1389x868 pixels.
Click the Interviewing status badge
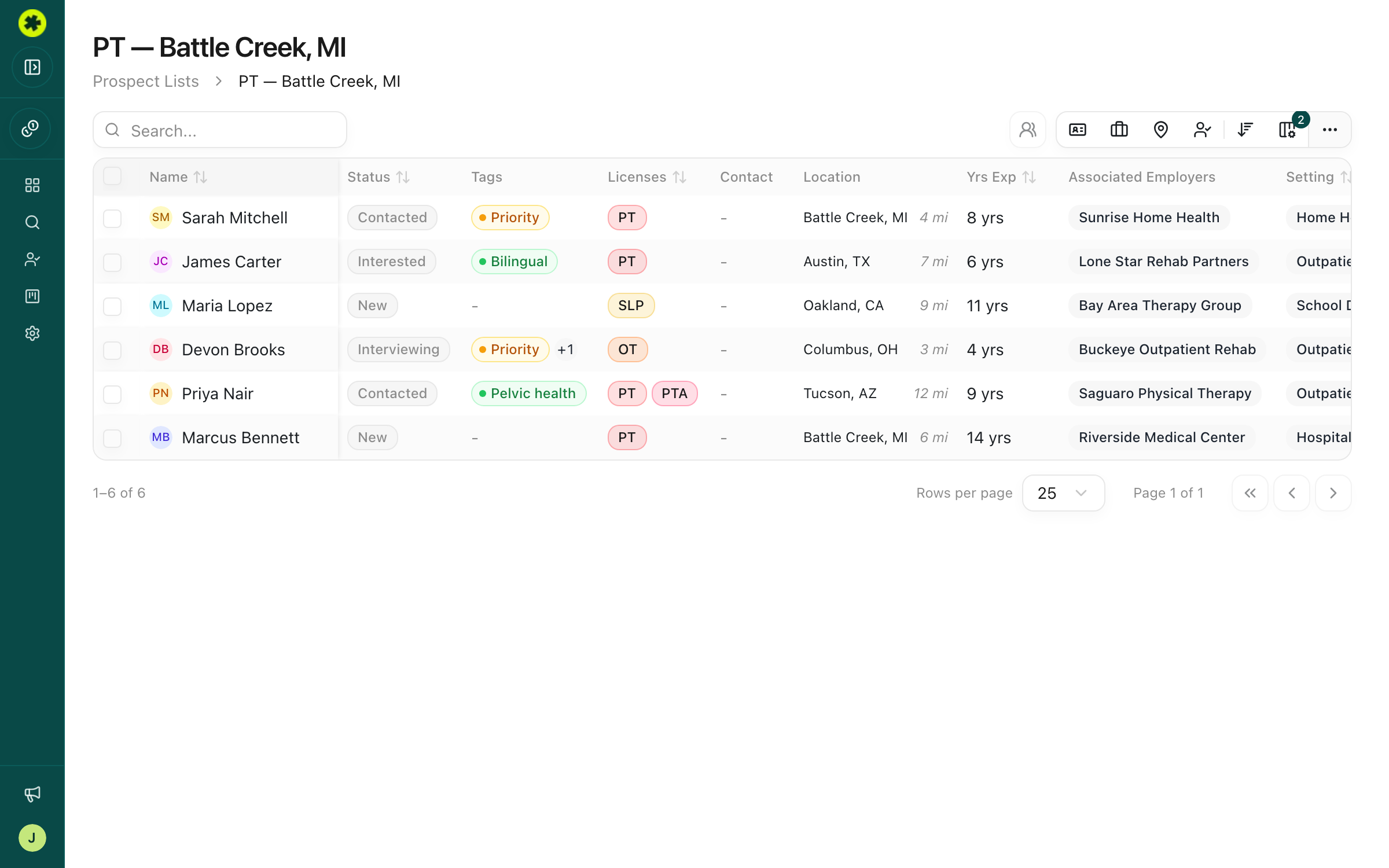point(398,350)
